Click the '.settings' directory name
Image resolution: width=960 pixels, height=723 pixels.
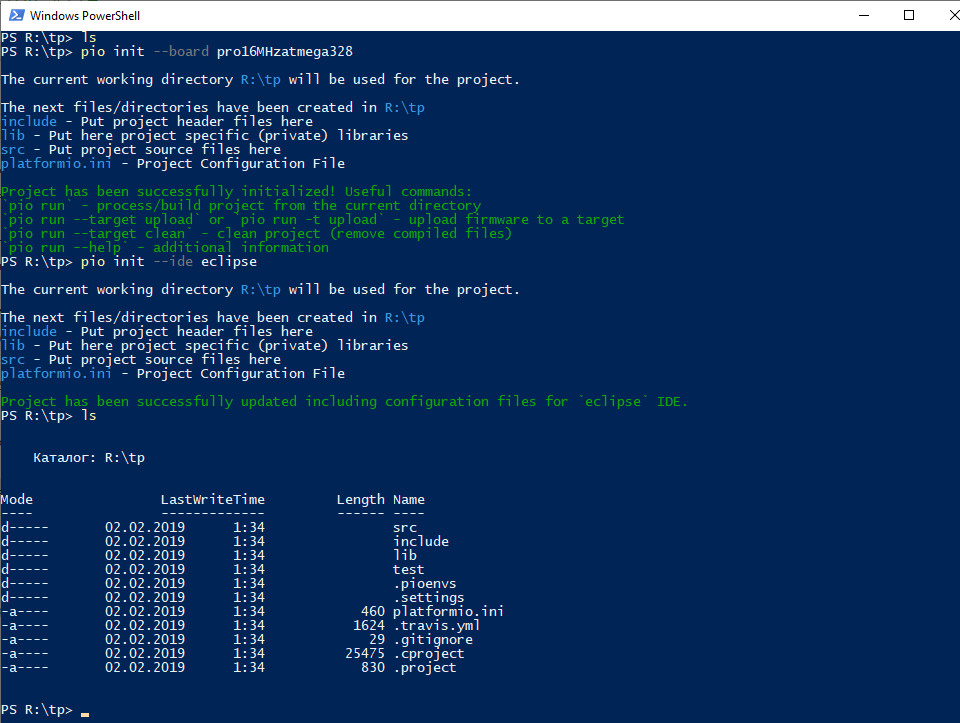(429, 598)
